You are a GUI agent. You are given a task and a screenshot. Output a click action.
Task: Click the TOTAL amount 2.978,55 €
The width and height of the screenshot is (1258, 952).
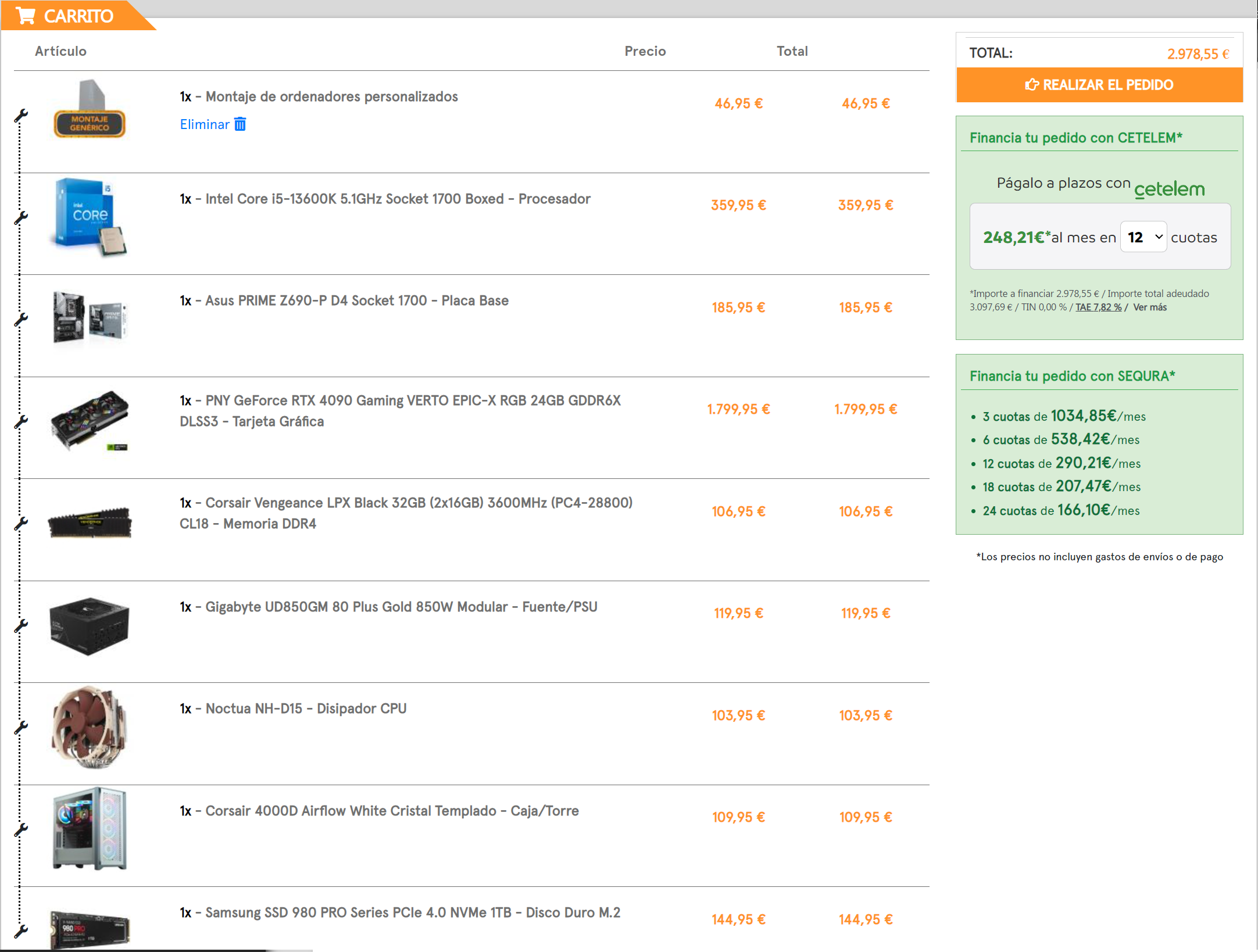[x=1198, y=54]
